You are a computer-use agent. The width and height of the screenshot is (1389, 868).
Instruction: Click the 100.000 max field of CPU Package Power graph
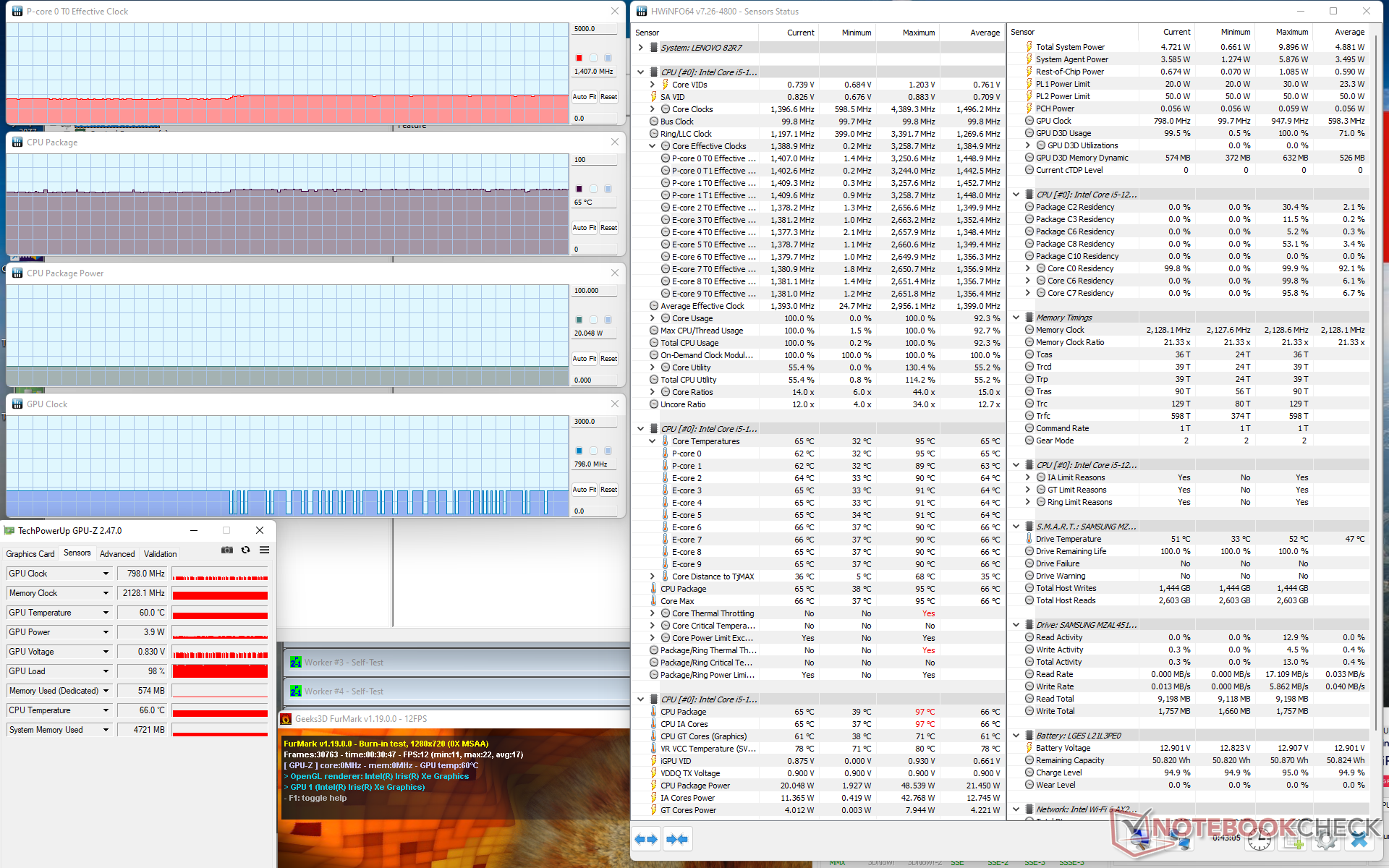coord(595,291)
